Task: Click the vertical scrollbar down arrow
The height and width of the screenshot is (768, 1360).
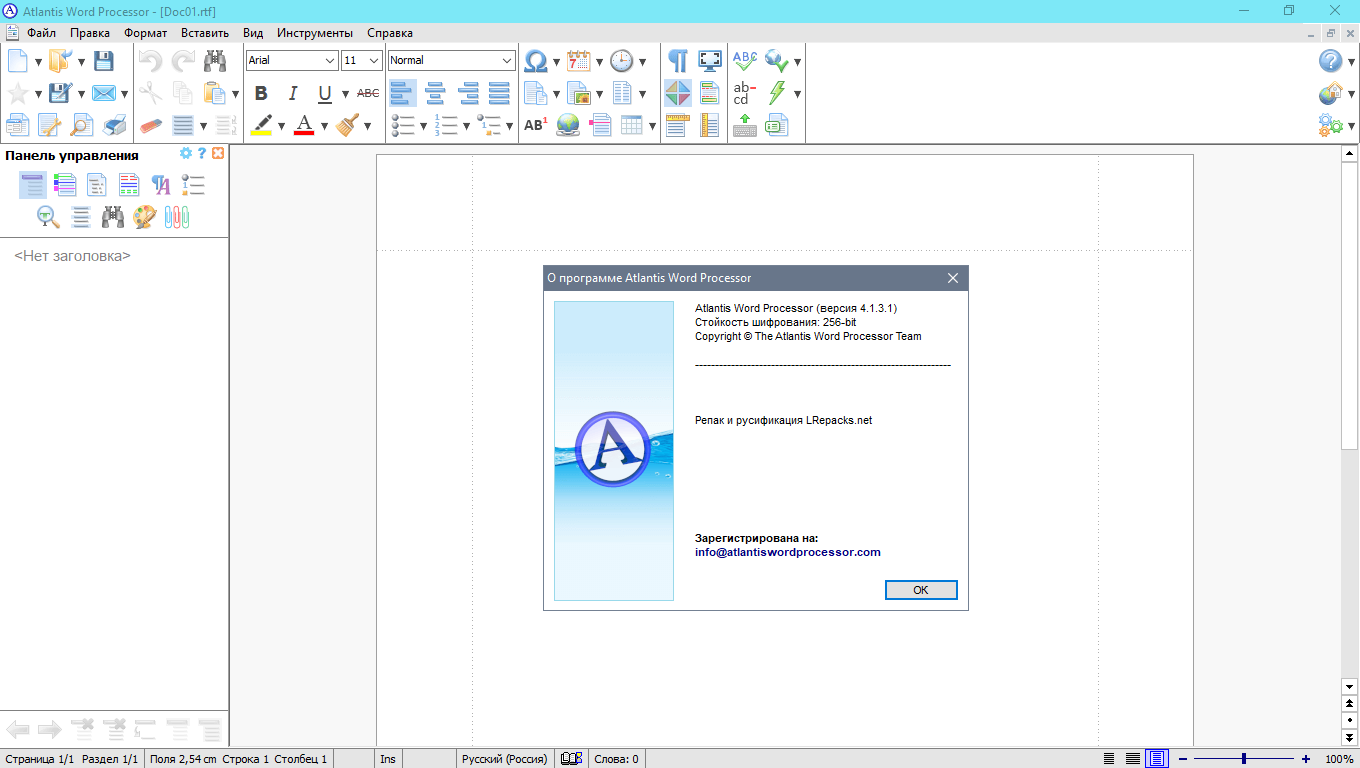Action: click(x=1350, y=687)
